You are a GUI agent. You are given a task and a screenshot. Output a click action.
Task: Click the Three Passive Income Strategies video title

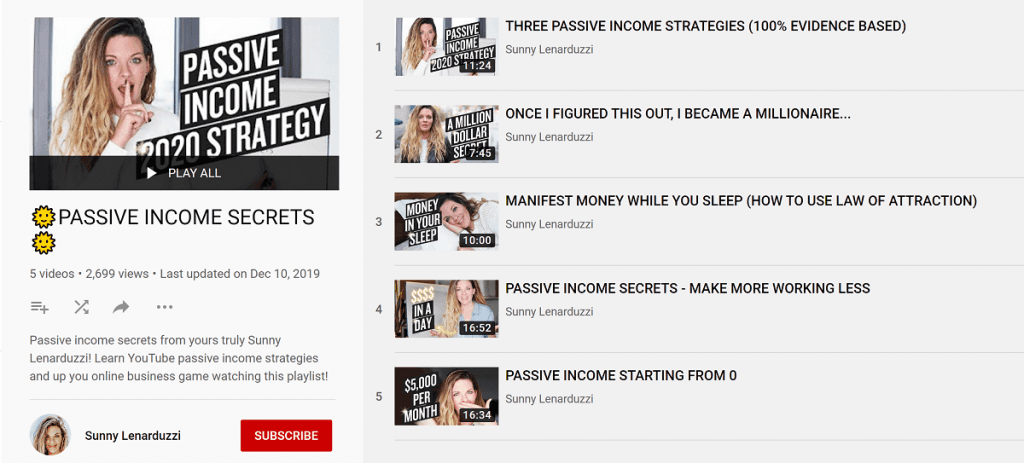[x=705, y=26]
